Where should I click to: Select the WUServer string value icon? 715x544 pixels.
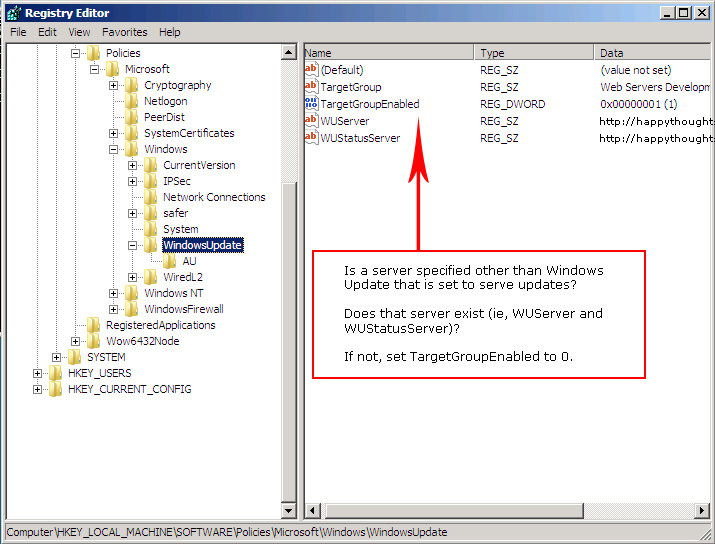(311, 121)
